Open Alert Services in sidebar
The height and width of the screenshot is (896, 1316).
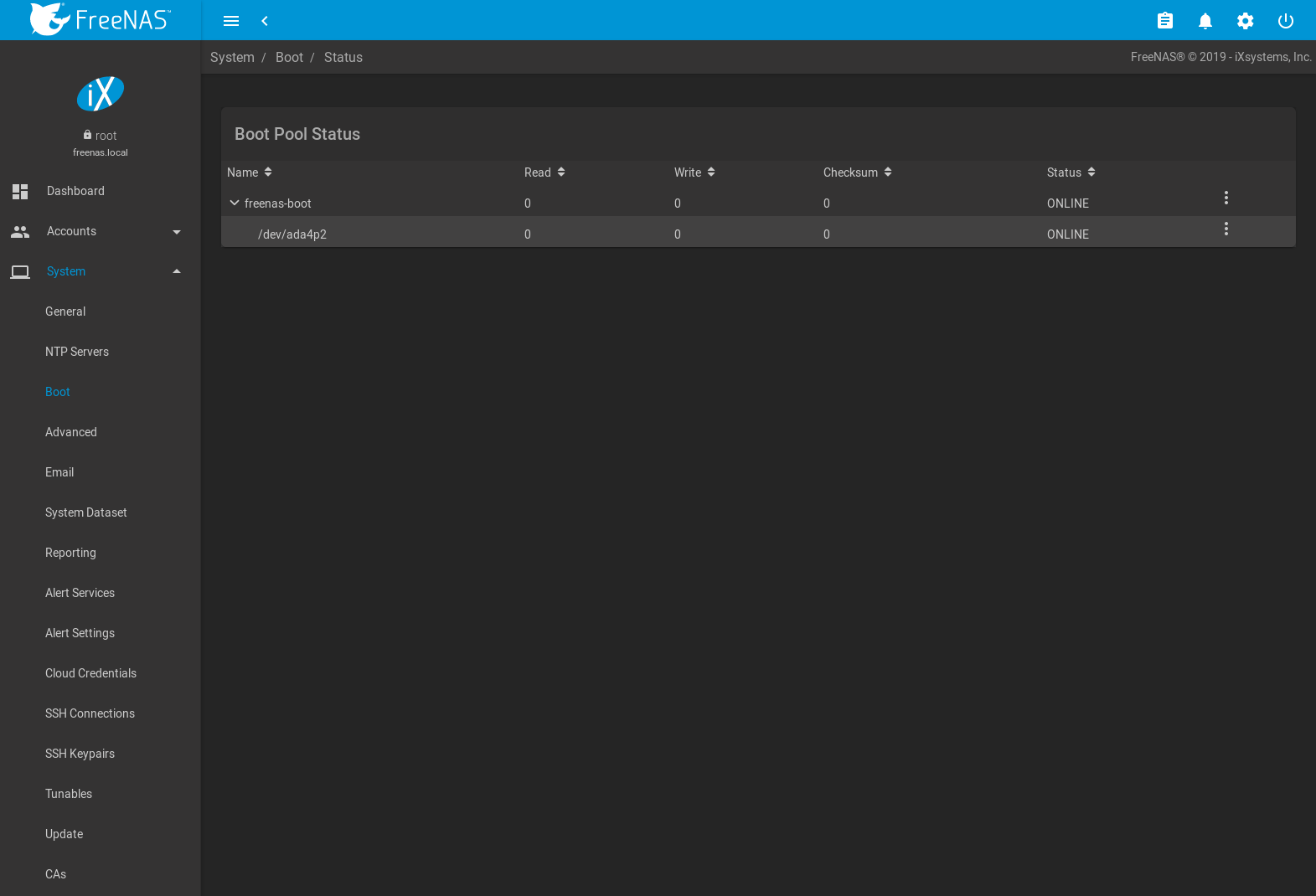[80, 593]
